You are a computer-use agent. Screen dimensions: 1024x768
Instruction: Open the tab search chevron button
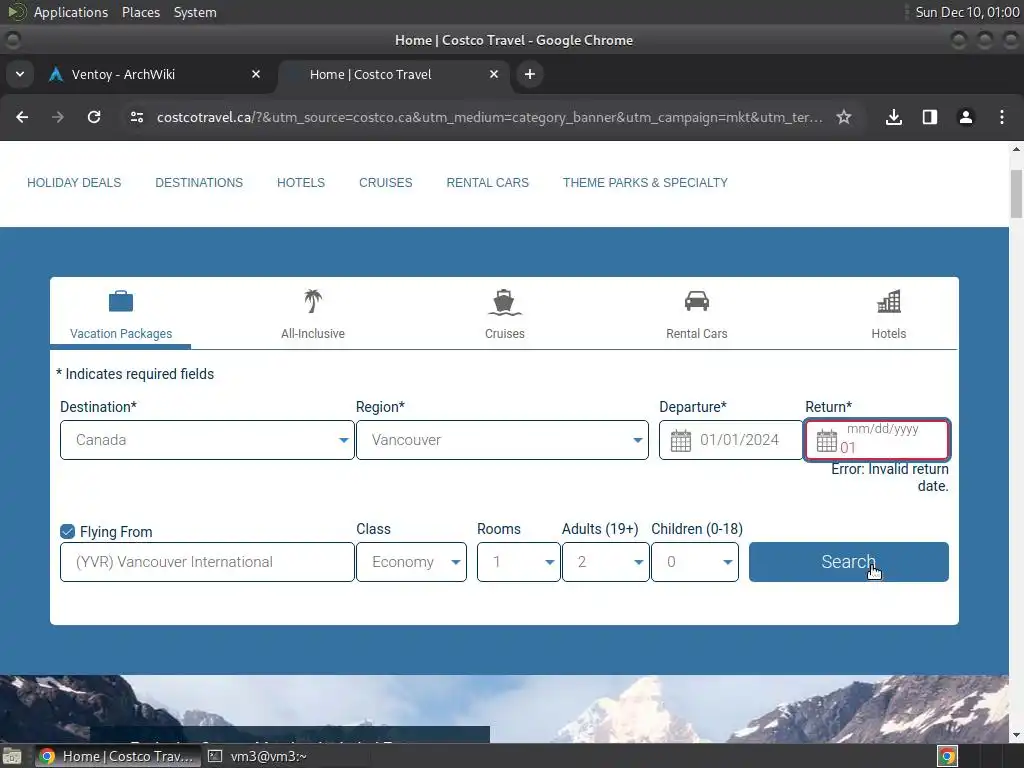(x=20, y=74)
